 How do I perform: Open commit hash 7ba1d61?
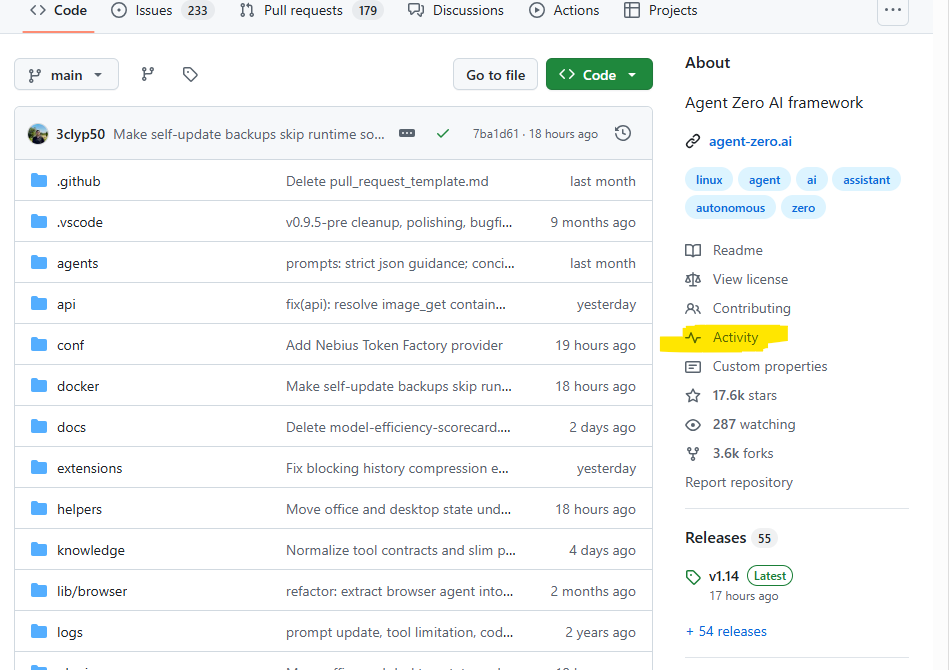click(x=495, y=134)
